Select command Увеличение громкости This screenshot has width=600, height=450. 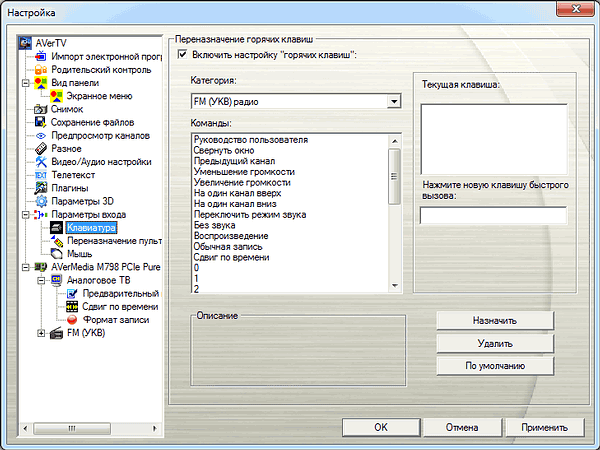290,183
